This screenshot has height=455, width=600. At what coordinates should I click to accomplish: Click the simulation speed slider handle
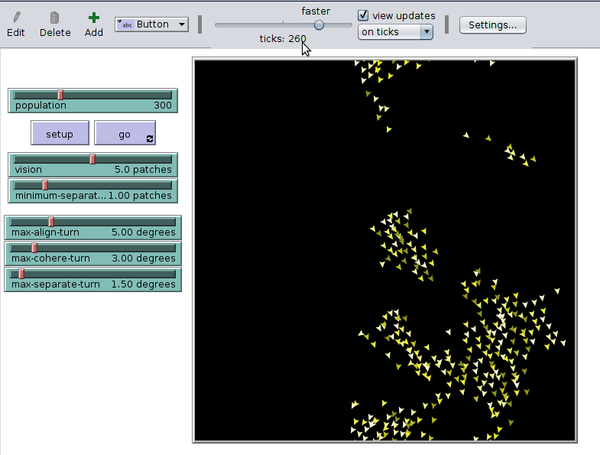point(319,24)
